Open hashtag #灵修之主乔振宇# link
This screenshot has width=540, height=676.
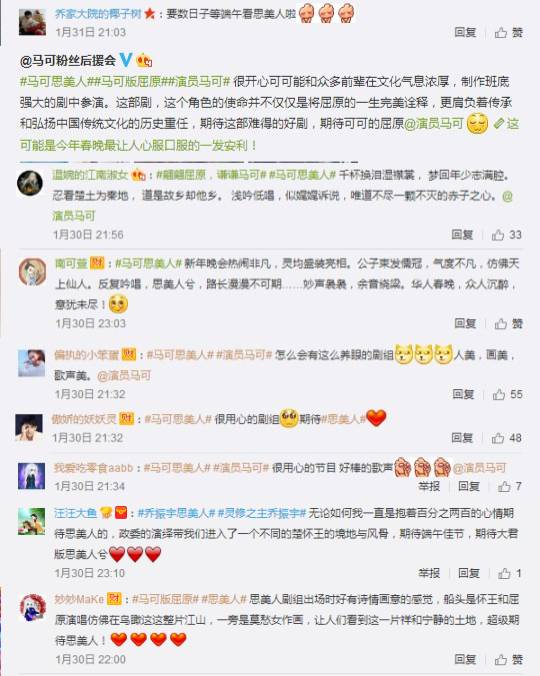click(x=262, y=513)
